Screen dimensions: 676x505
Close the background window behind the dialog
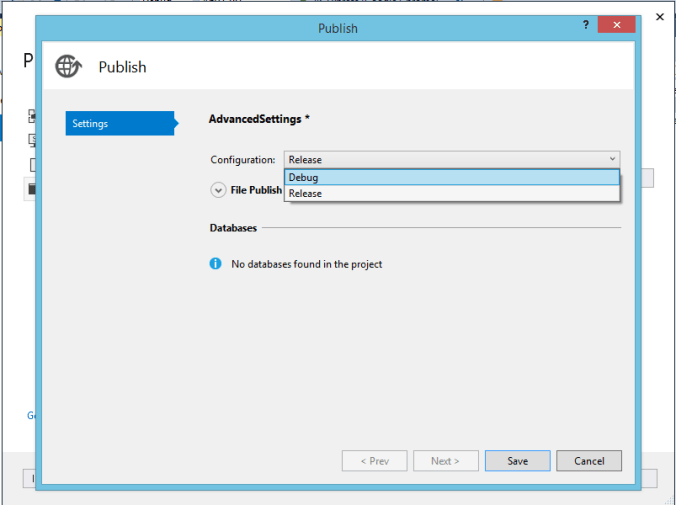[x=659, y=17]
